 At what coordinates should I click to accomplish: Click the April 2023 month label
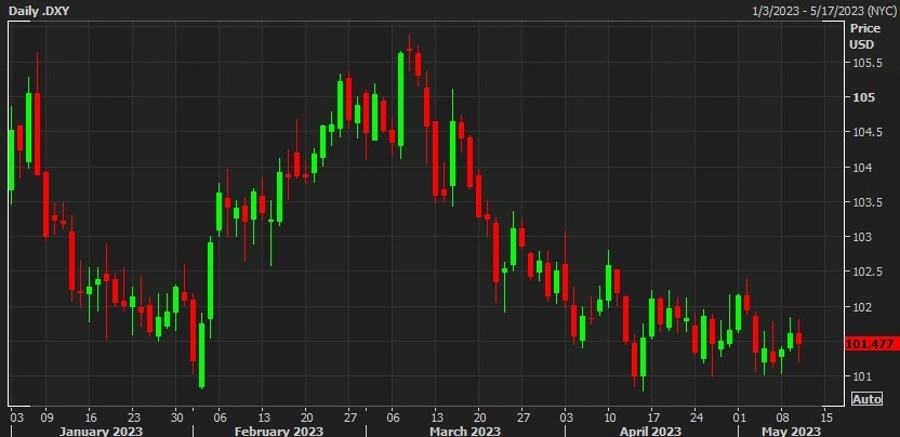click(651, 431)
